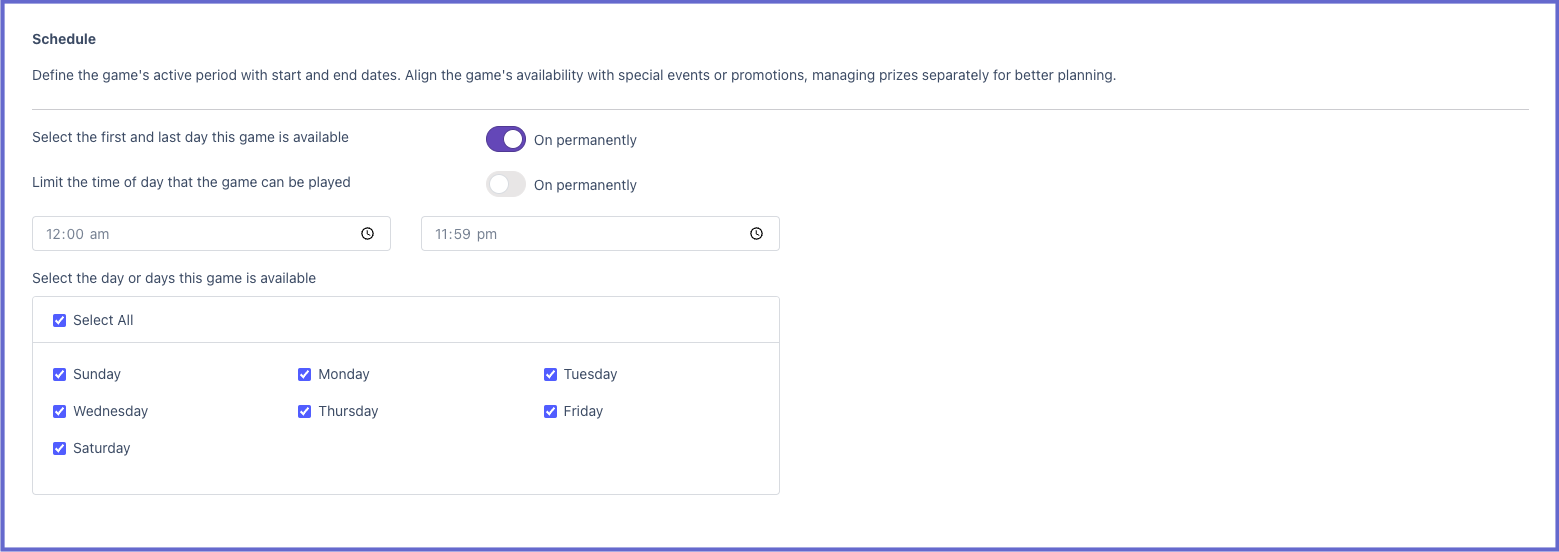Uncheck the Sunday checkbox
Image resolution: width=1559 pixels, height=552 pixels.
point(59,374)
